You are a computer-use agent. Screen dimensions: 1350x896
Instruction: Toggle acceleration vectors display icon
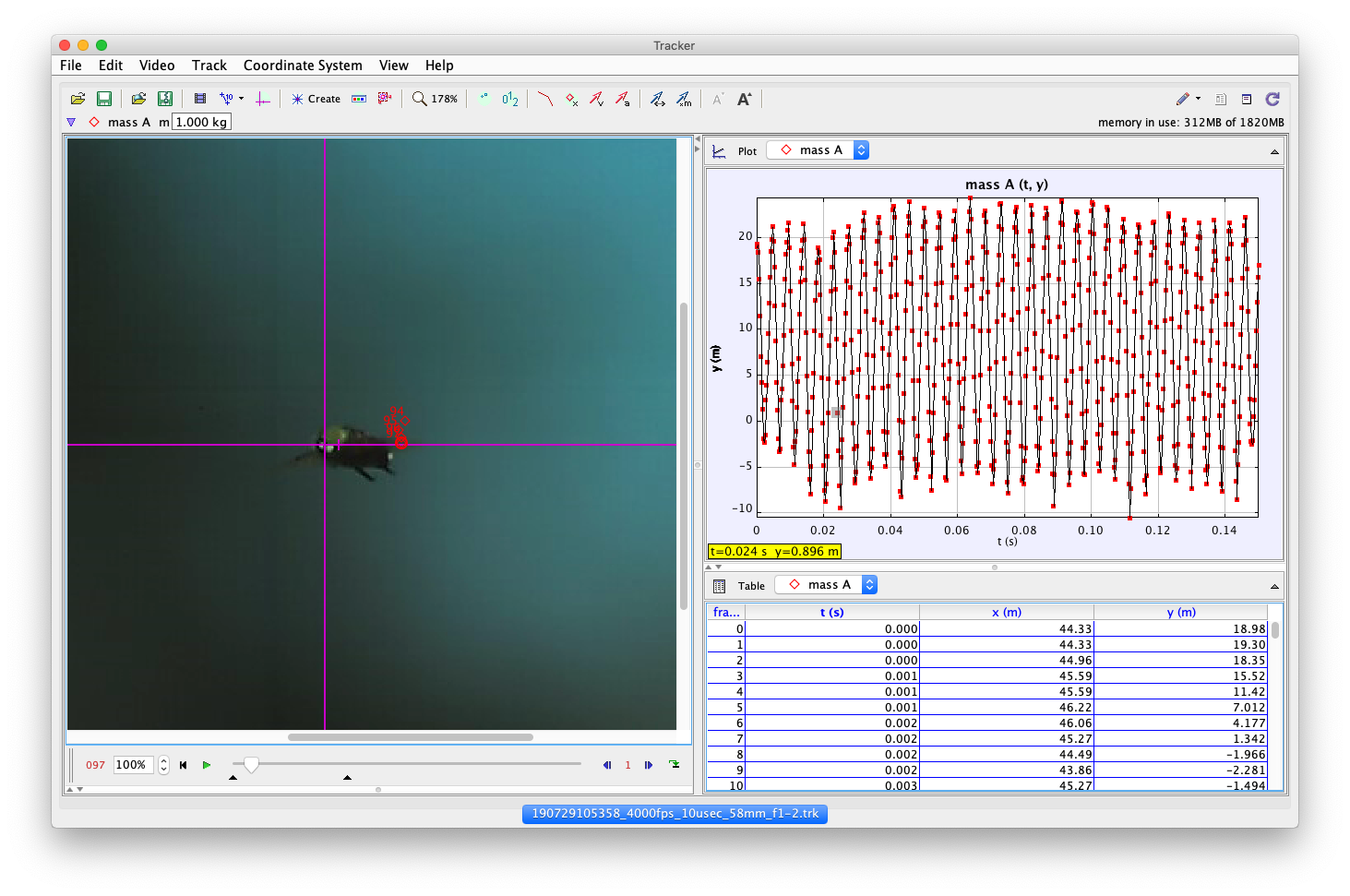coord(623,99)
